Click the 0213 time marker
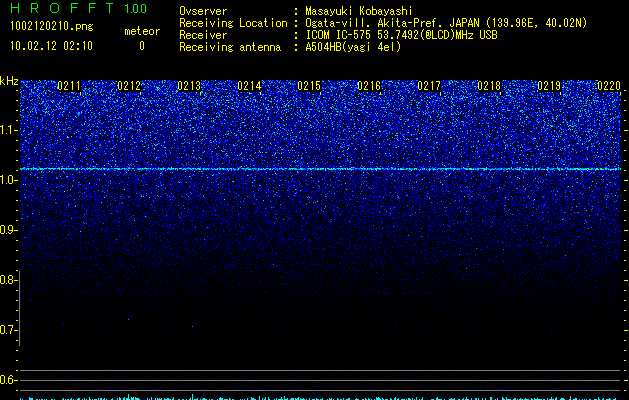 pyautogui.click(x=189, y=86)
